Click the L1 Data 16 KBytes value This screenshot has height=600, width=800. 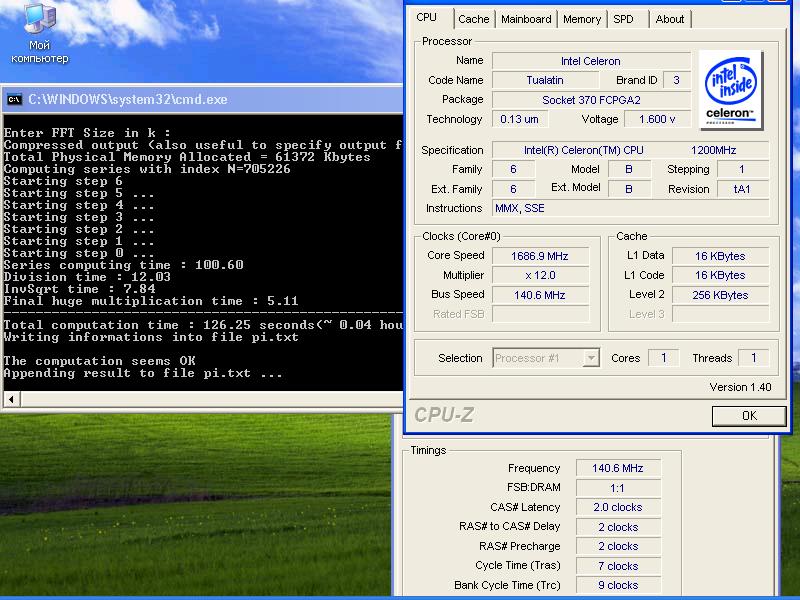point(720,256)
